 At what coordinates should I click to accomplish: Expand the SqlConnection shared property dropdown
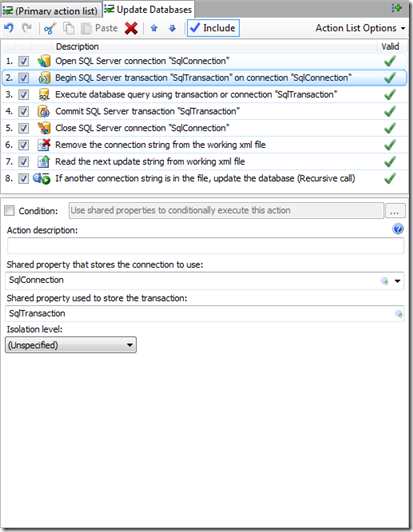(397, 281)
